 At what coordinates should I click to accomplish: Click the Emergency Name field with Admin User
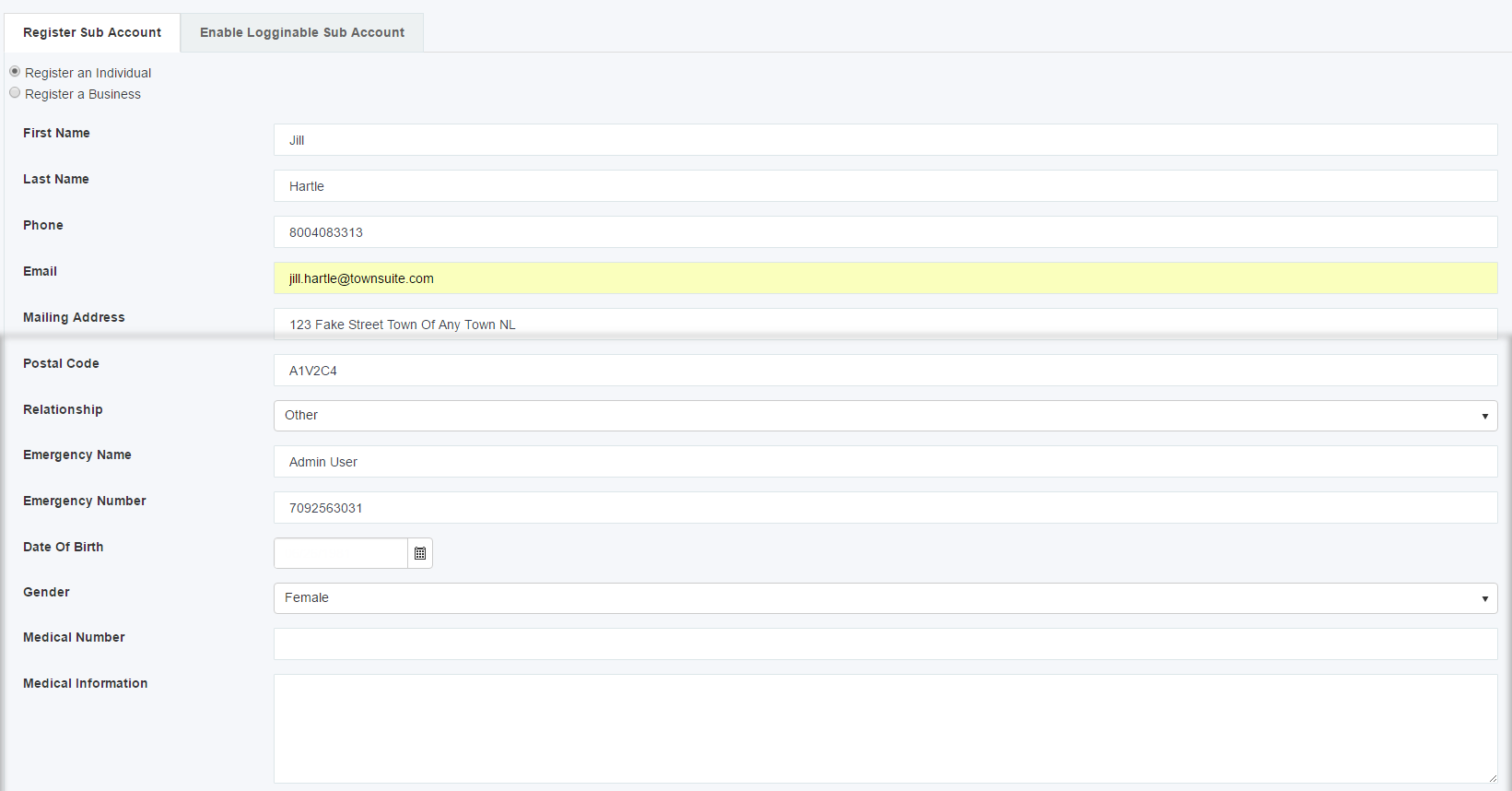coord(885,462)
